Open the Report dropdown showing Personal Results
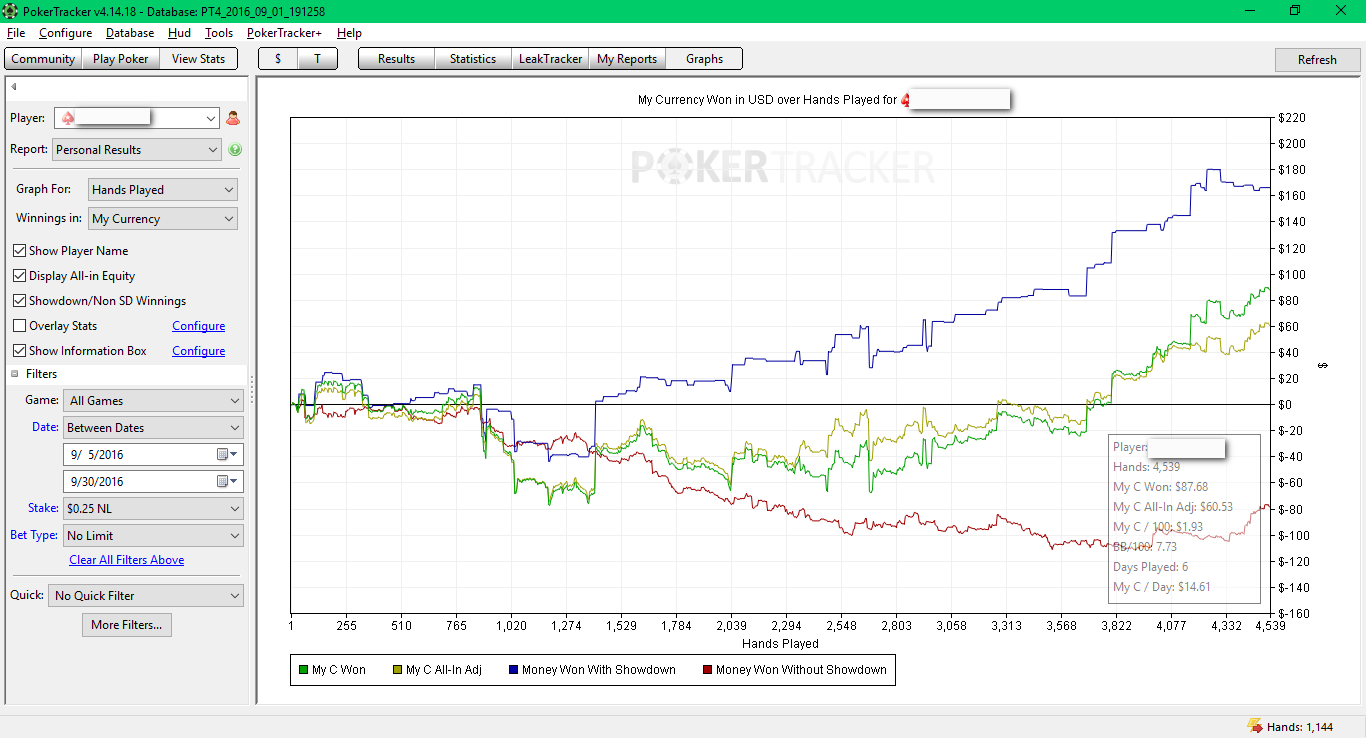 [137, 150]
